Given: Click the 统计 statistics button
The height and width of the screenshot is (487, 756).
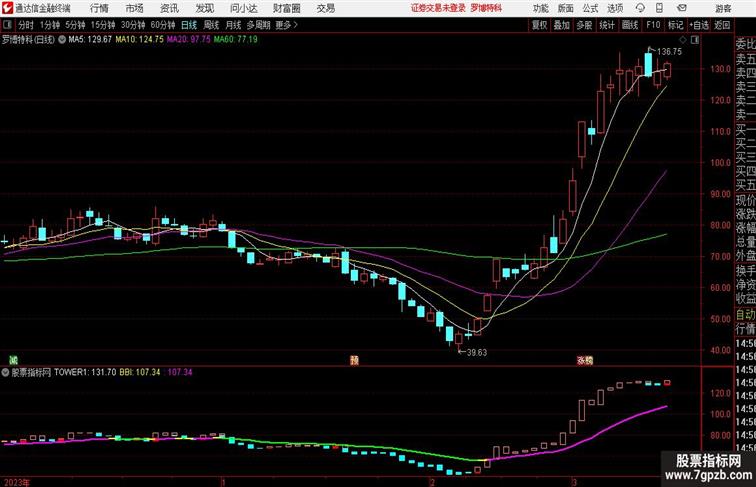Looking at the screenshot, I should coord(607,25).
